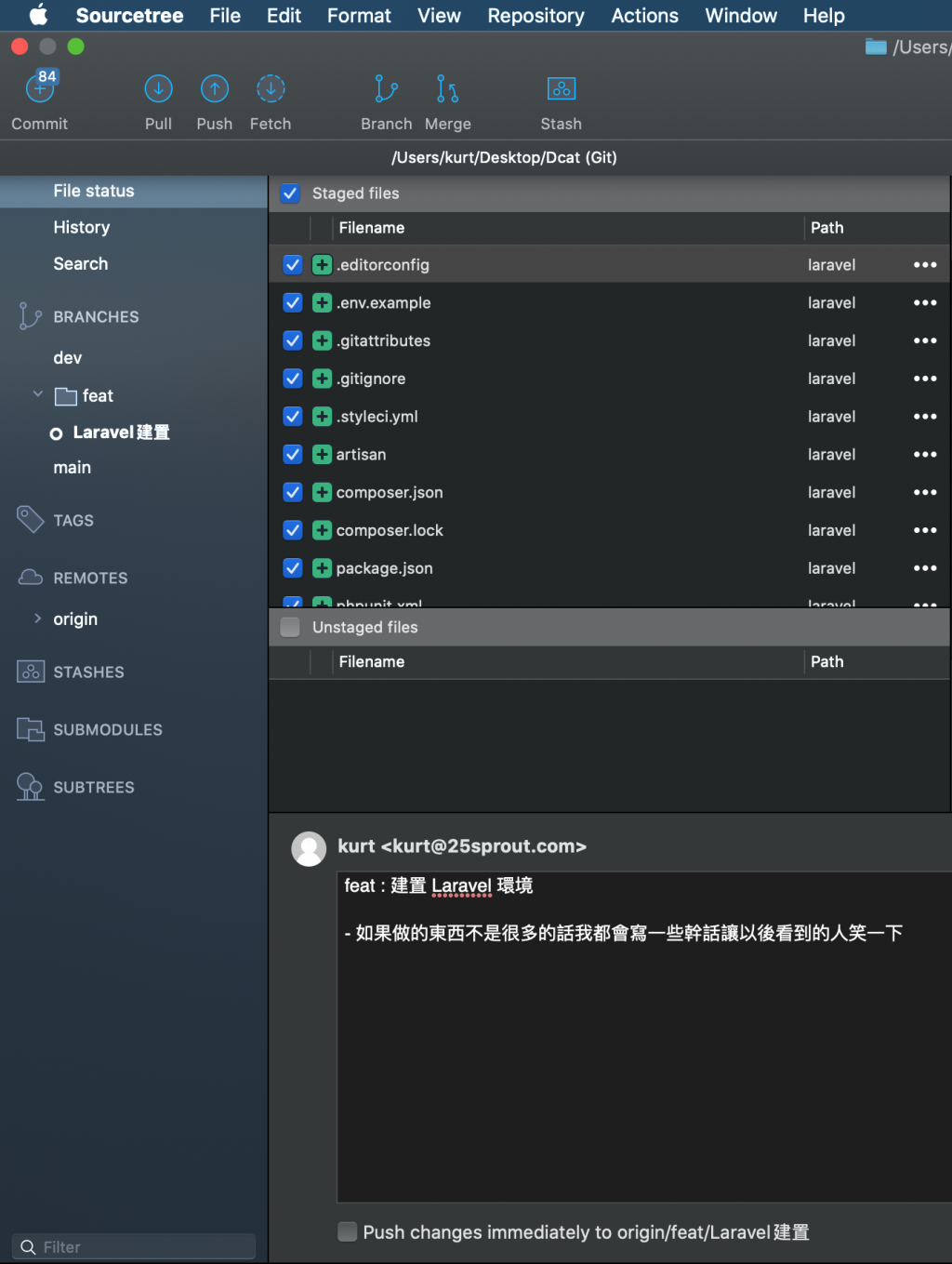
Task: Click the Commit toolbar icon
Action: (40, 88)
